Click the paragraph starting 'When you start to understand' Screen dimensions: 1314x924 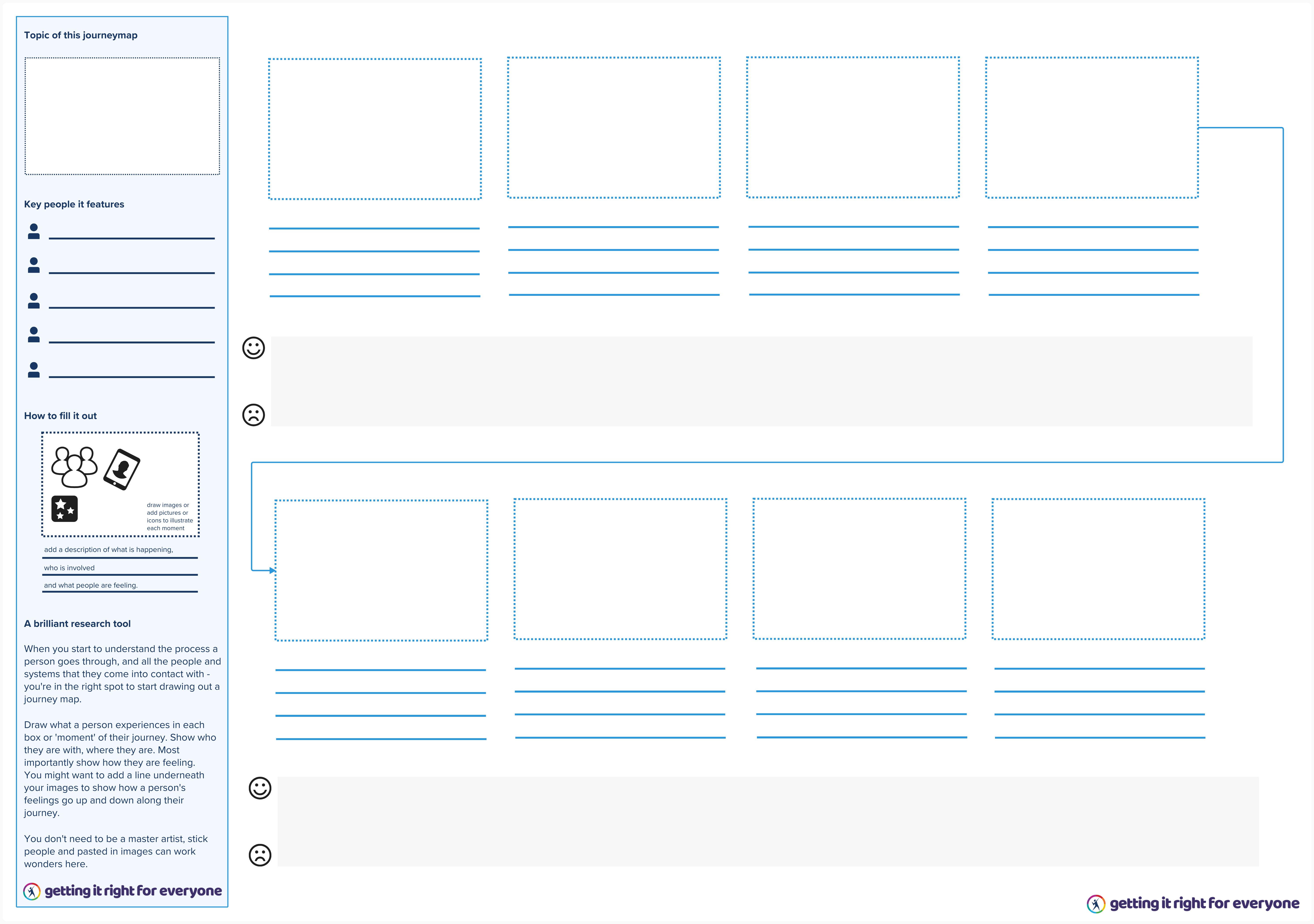point(123,674)
